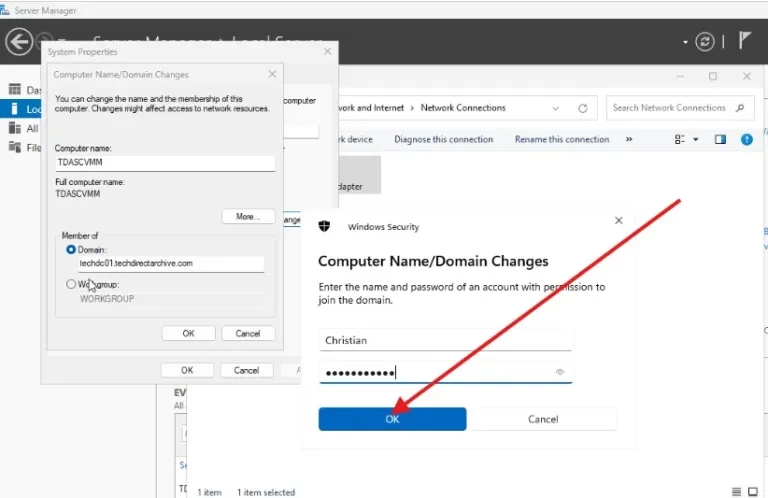768x498 pixels.
Task: Click Diagnose this connection
Action: tap(444, 140)
